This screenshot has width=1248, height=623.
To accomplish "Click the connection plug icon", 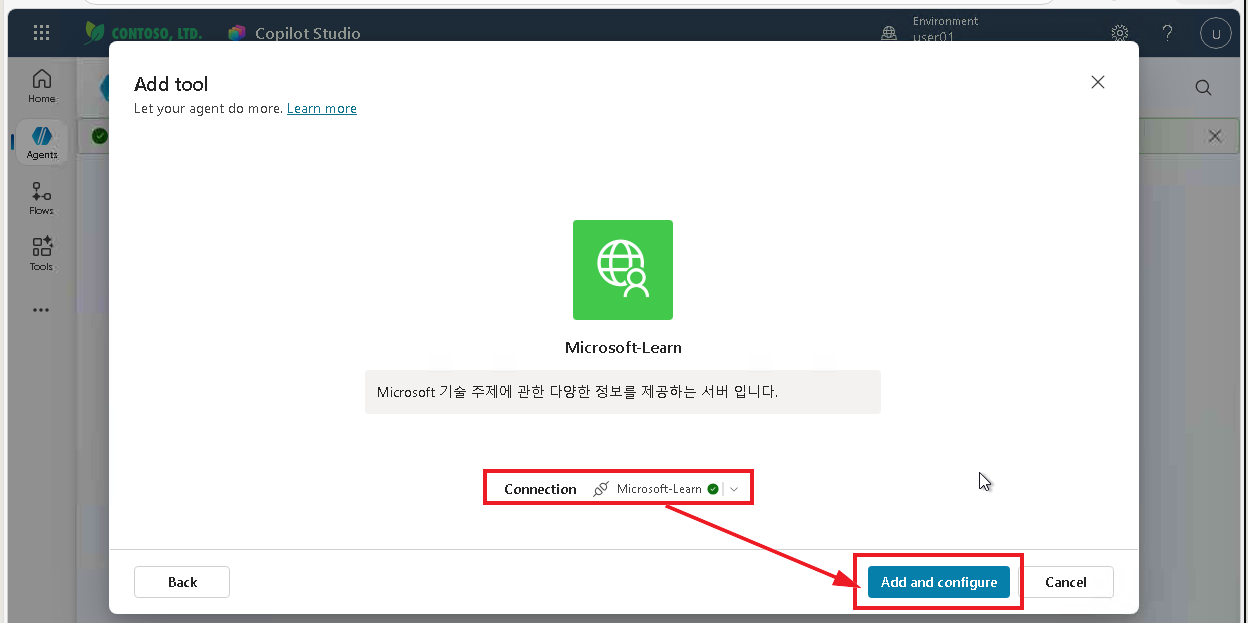I will [601, 489].
